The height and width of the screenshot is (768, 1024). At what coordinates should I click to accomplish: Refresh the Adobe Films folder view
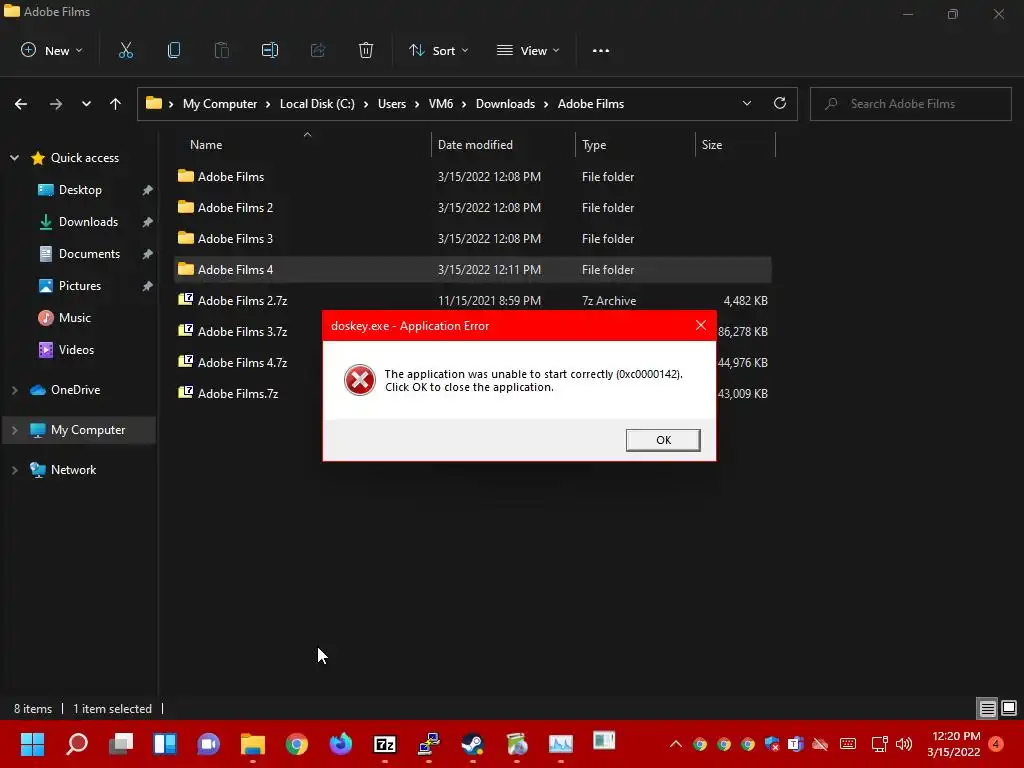[x=780, y=103]
